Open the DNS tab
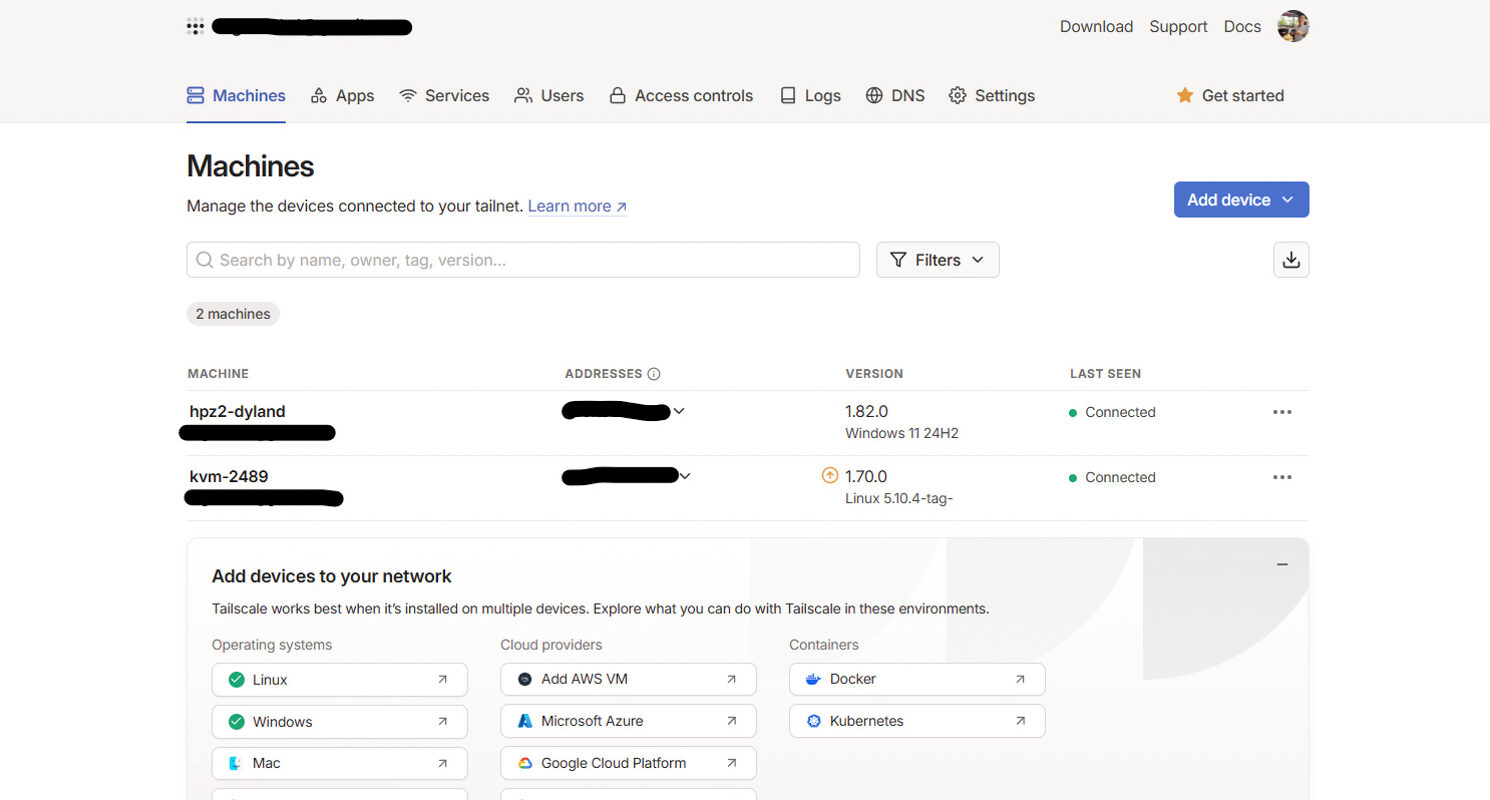This screenshot has height=800, width=1490. click(x=895, y=96)
